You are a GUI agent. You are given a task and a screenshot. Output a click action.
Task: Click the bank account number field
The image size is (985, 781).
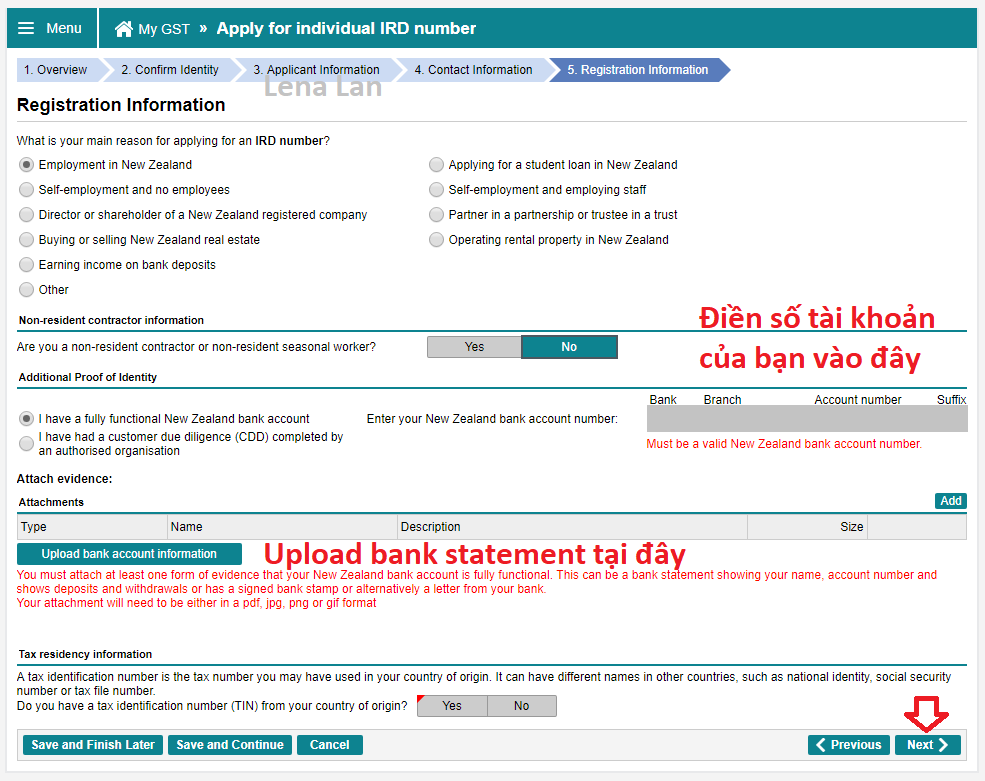(807, 418)
